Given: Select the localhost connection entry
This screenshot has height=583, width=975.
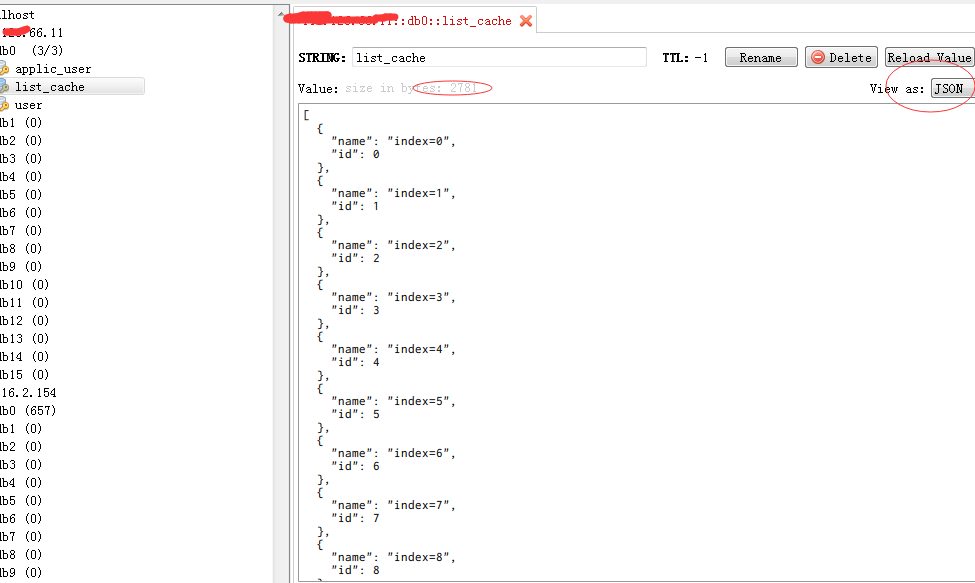Looking at the screenshot, I should tap(17, 14).
